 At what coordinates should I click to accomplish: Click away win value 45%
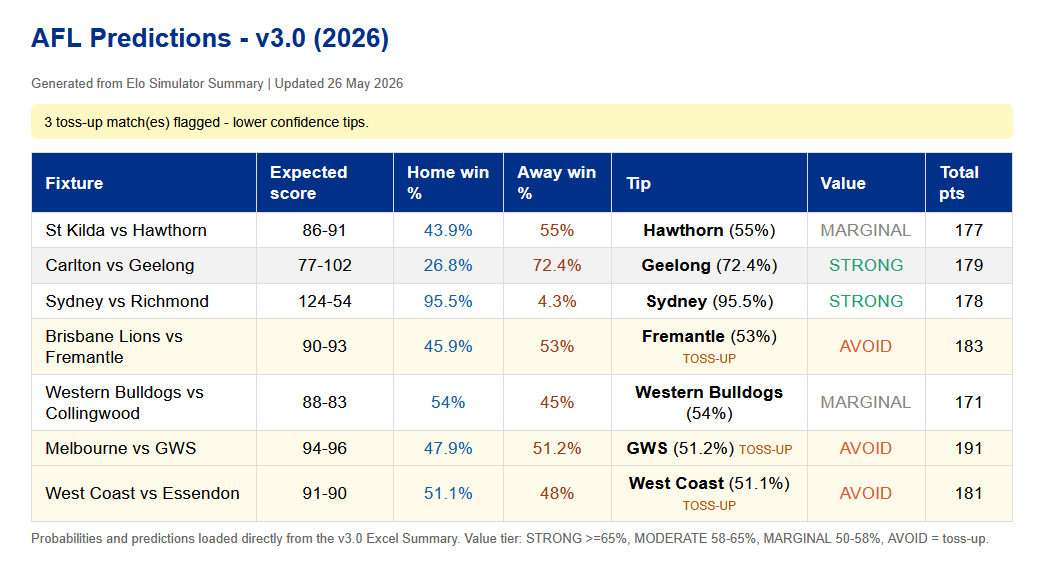tap(557, 403)
